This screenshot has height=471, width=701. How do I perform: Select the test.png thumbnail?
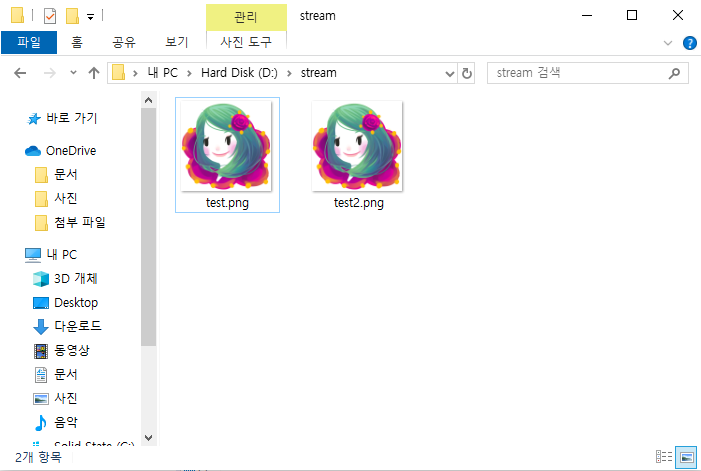(226, 146)
